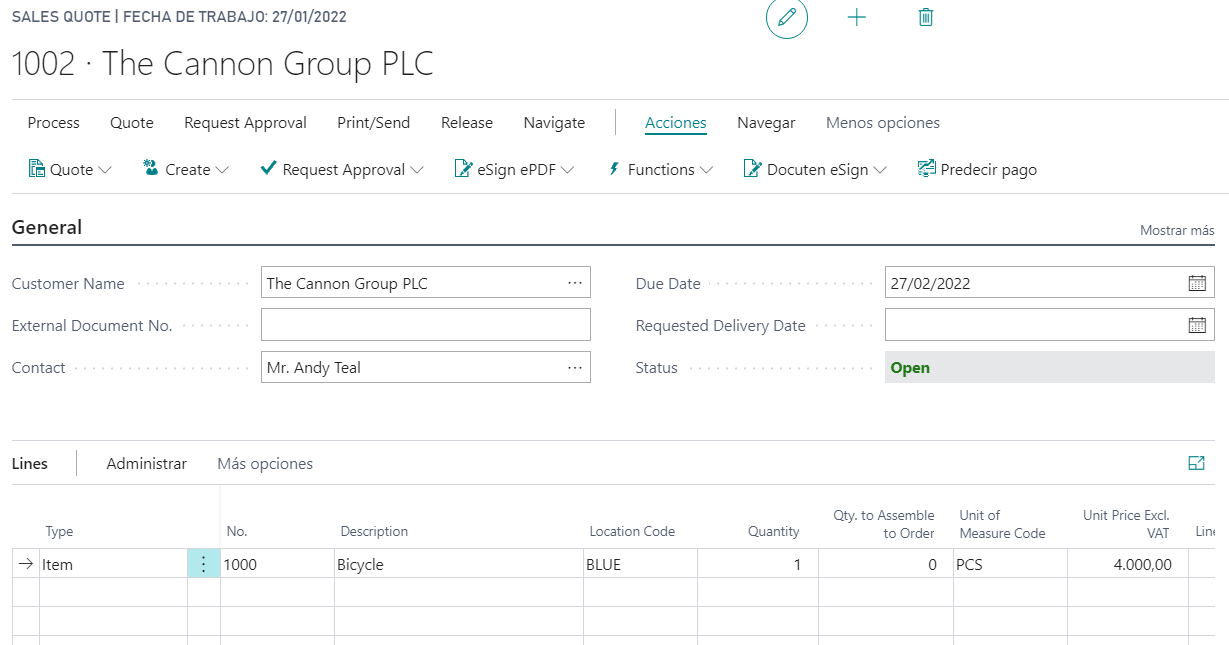Open row options for Bicycle line

click(204, 564)
